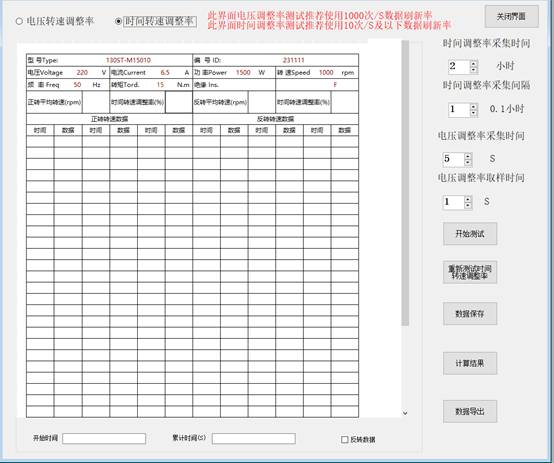Image resolution: width=554 pixels, height=463 pixels.
Task: Click the 计算结果 button
Action: click(x=470, y=363)
